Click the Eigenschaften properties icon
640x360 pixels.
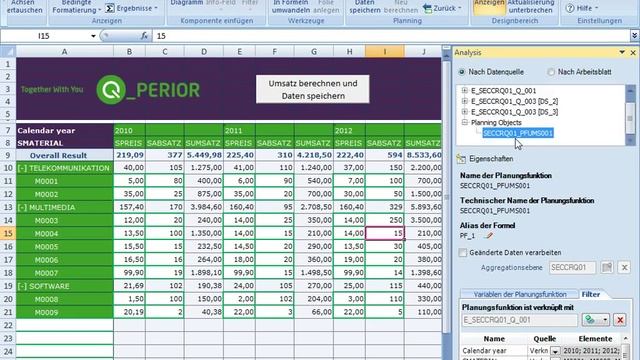tap(461, 159)
